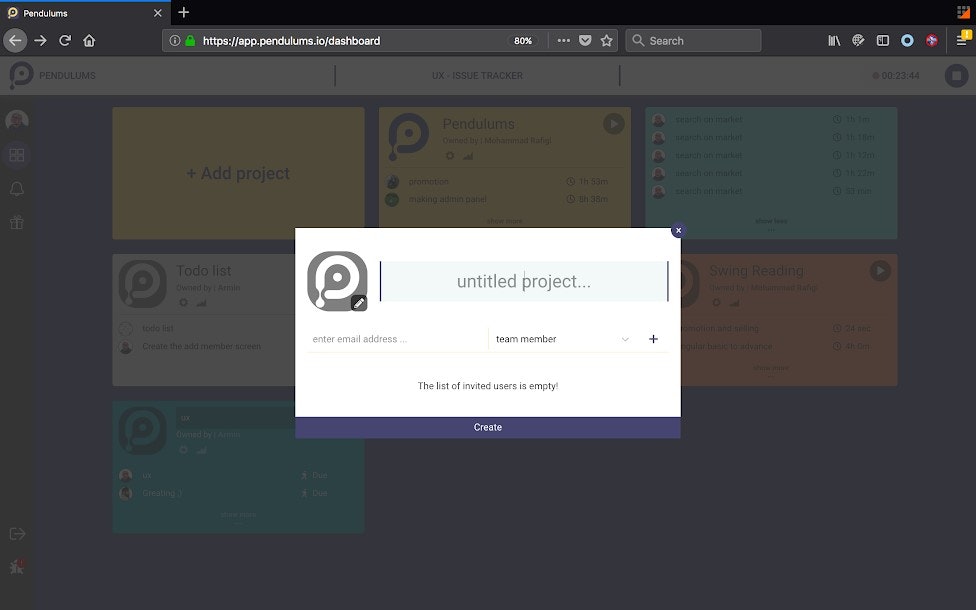Start timer on Pendulums project card
The image size is (976, 610).
614,124
